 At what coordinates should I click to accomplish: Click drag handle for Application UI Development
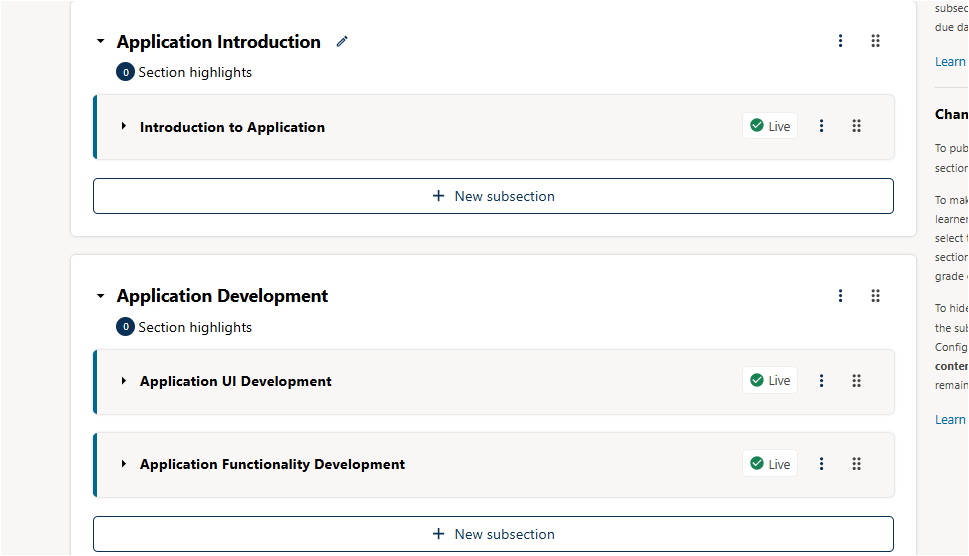(856, 381)
